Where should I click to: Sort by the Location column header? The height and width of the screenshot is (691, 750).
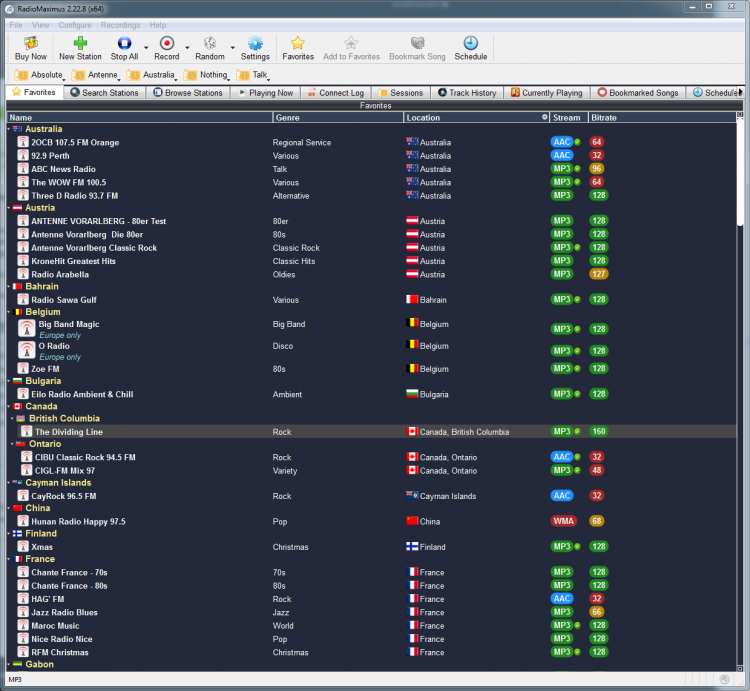477,118
